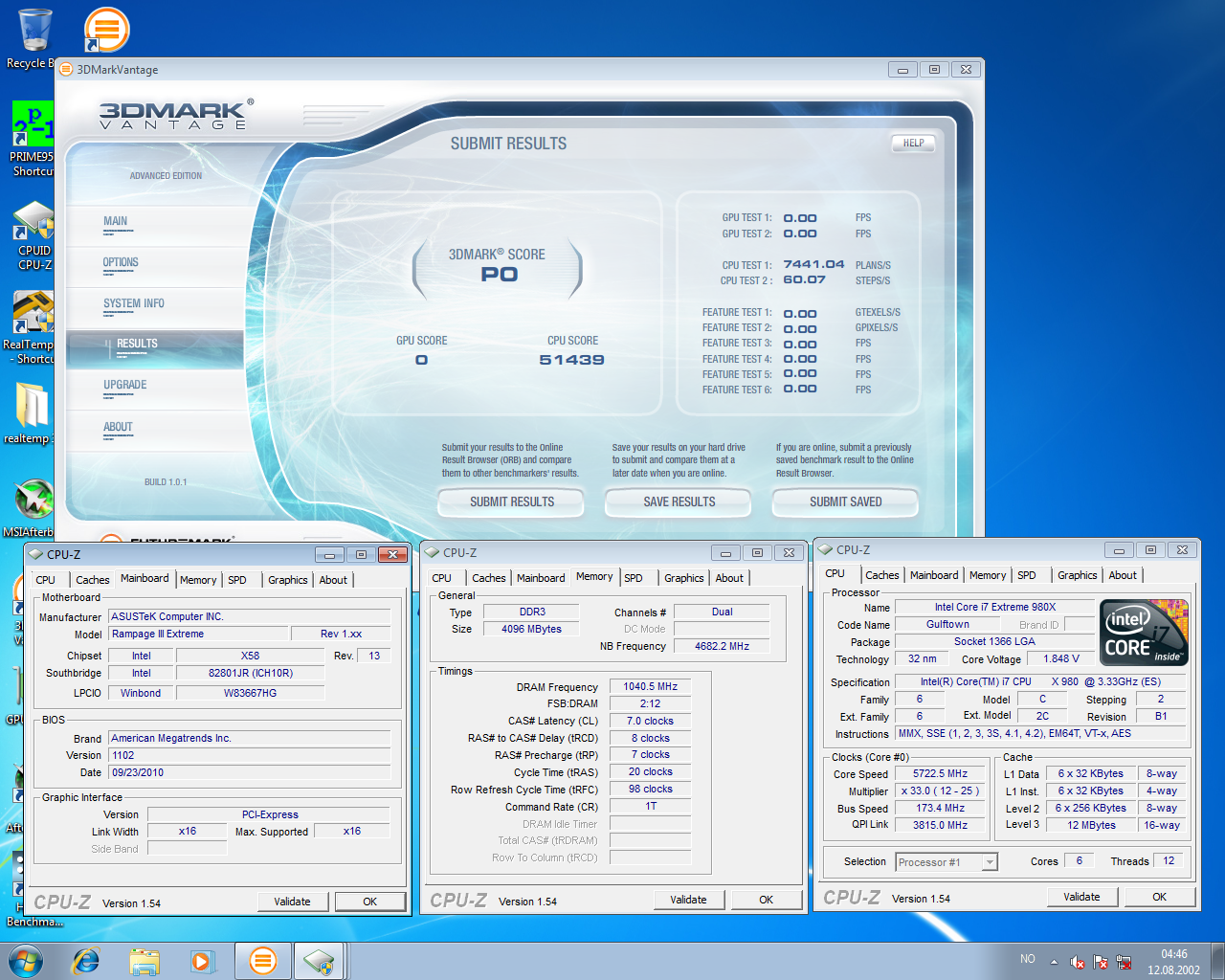Image resolution: width=1225 pixels, height=980 pixels.
Task: Click Validate in Mainboard CPU-Z window
Action: pyautogui.click(x=293, y=902)
